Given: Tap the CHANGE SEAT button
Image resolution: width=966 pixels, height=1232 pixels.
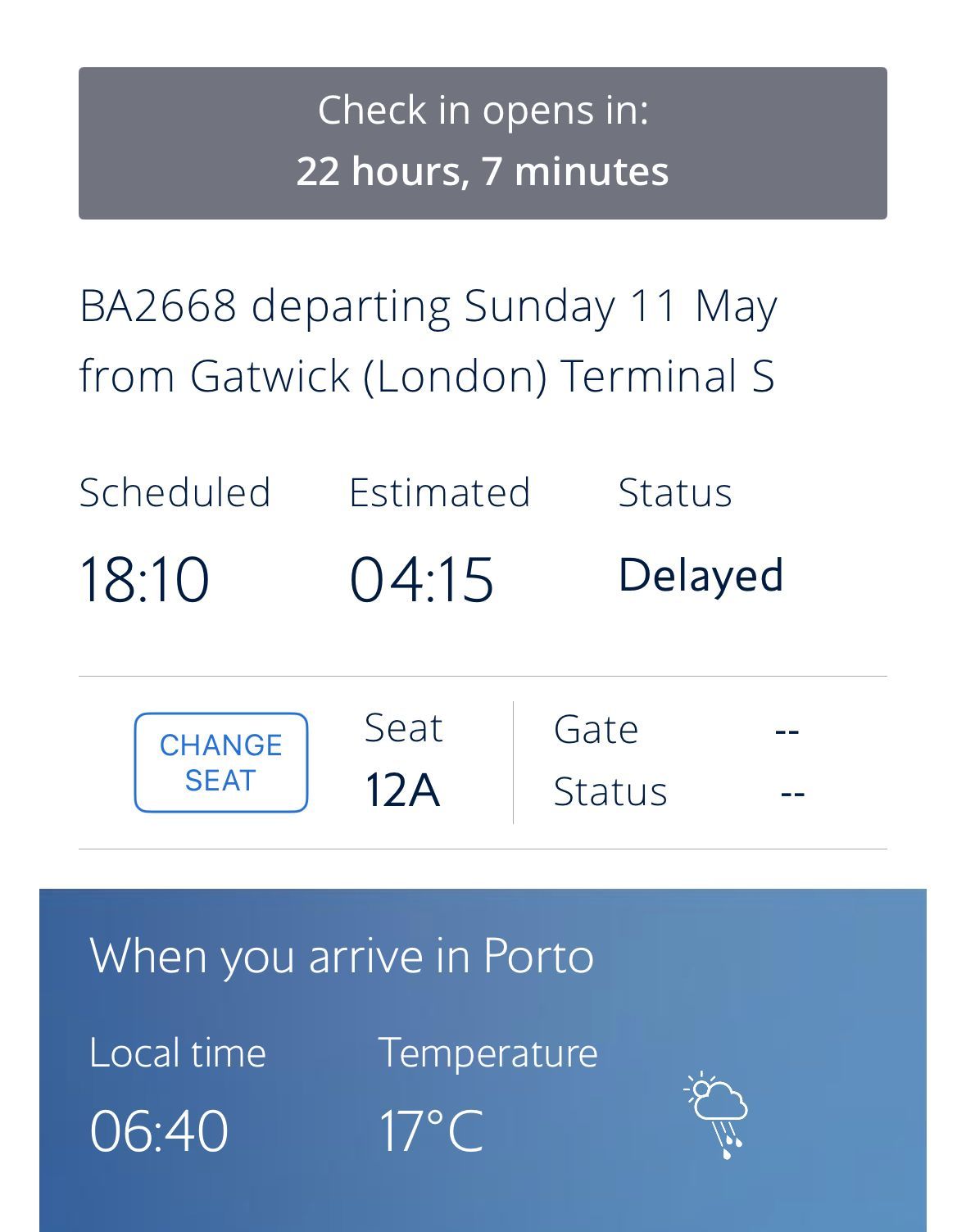Looking at the screenshot, I should point(221,763).
